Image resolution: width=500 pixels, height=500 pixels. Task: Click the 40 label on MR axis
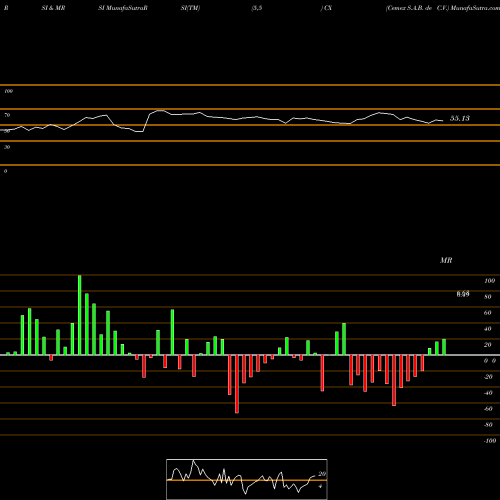click(x=488, y=329)
